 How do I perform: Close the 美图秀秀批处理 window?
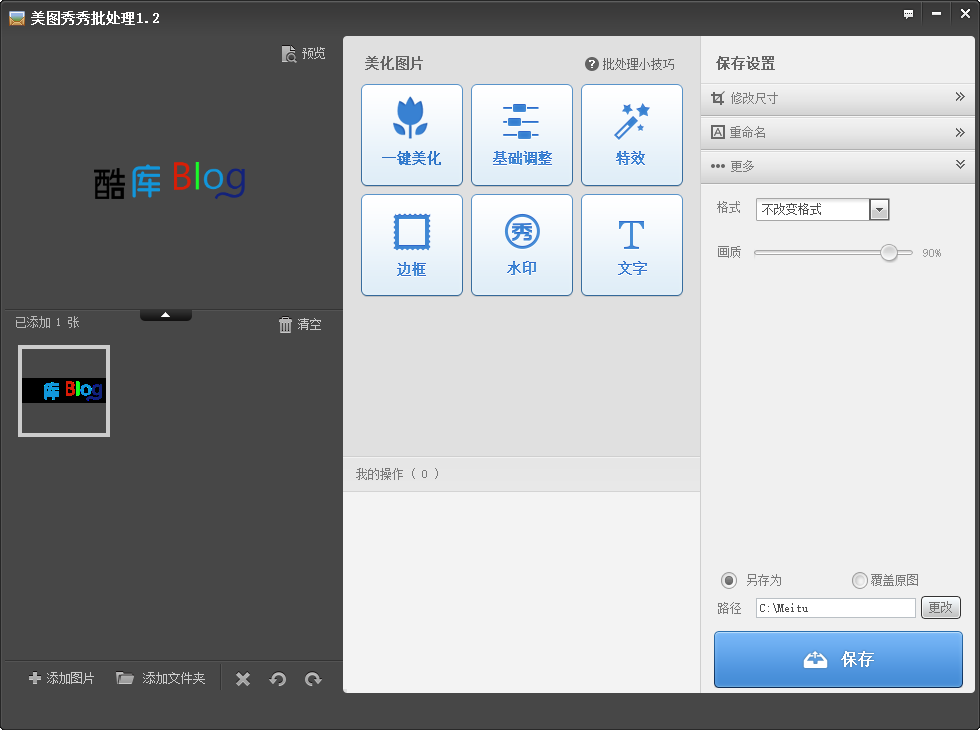(965, 14)
